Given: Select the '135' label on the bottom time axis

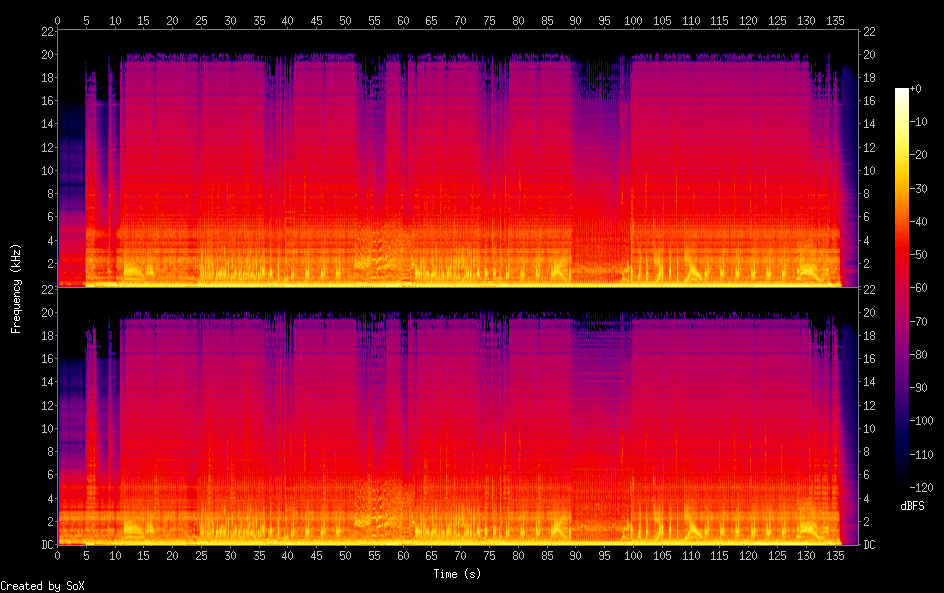Looking at the screenshot, I should tap(835, 556).
